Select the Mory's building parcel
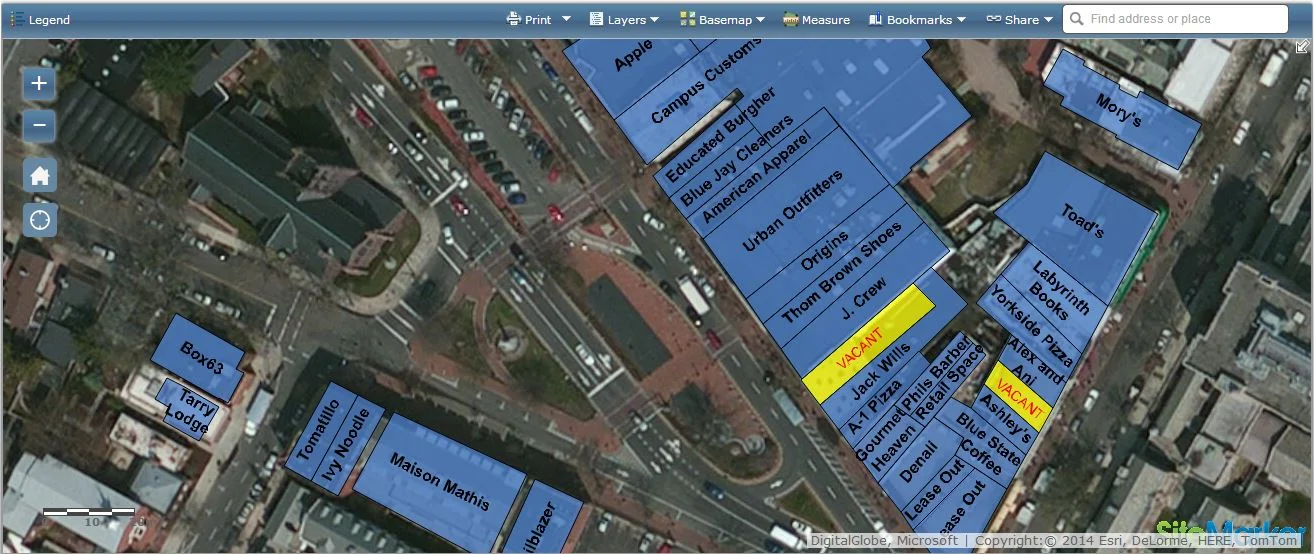The height and width of the screenshot is (554, 1314). tap(1120, 110)
